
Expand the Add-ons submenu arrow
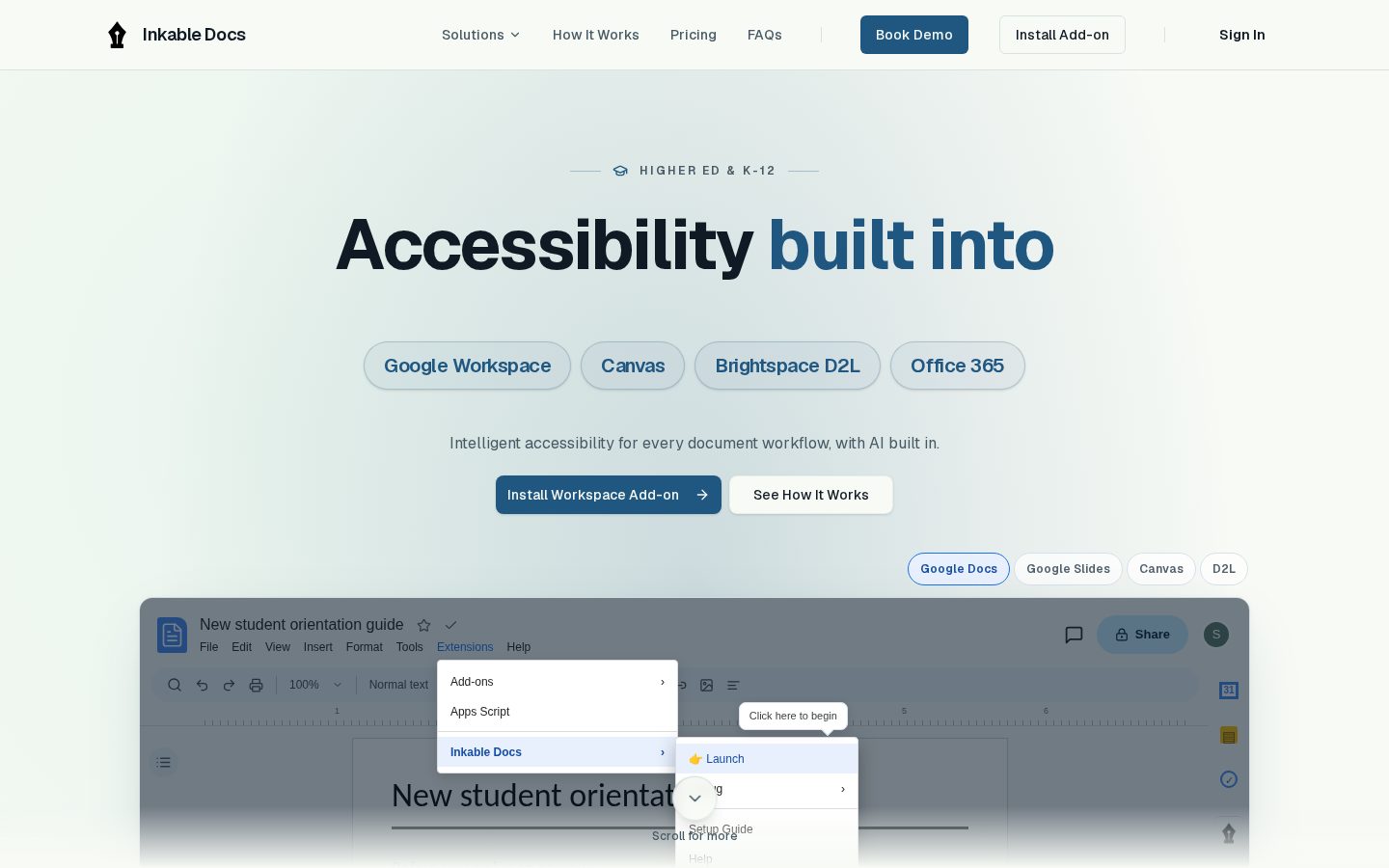pyautogui.click(x=663, y=682)
